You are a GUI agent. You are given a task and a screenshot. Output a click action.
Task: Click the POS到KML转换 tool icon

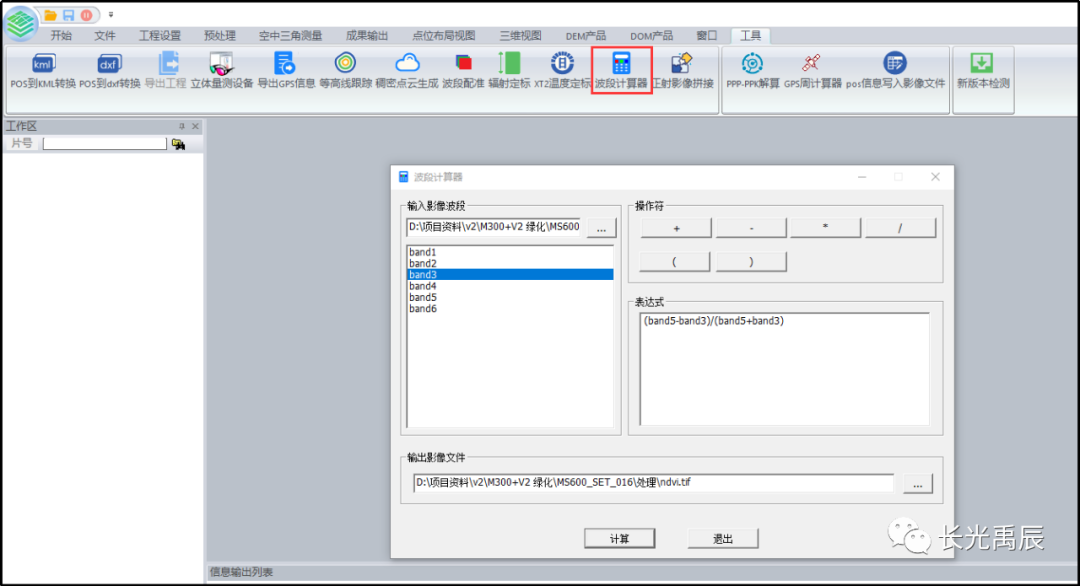[43, 64]
